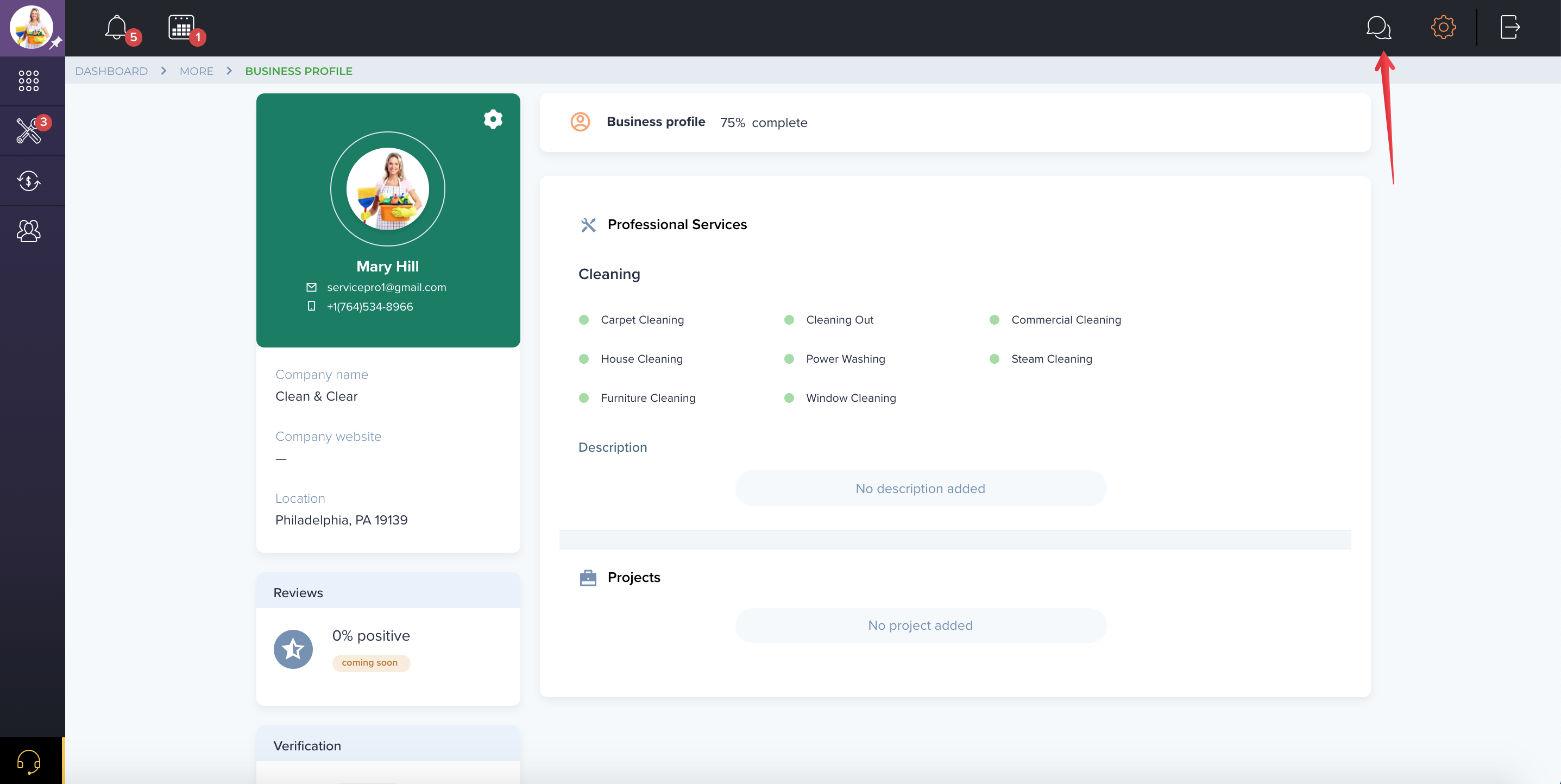Viewport: 1561px width, 784px height.
Task: Go to DASHBOARD breadcrumb
Action: pos(111,71)
